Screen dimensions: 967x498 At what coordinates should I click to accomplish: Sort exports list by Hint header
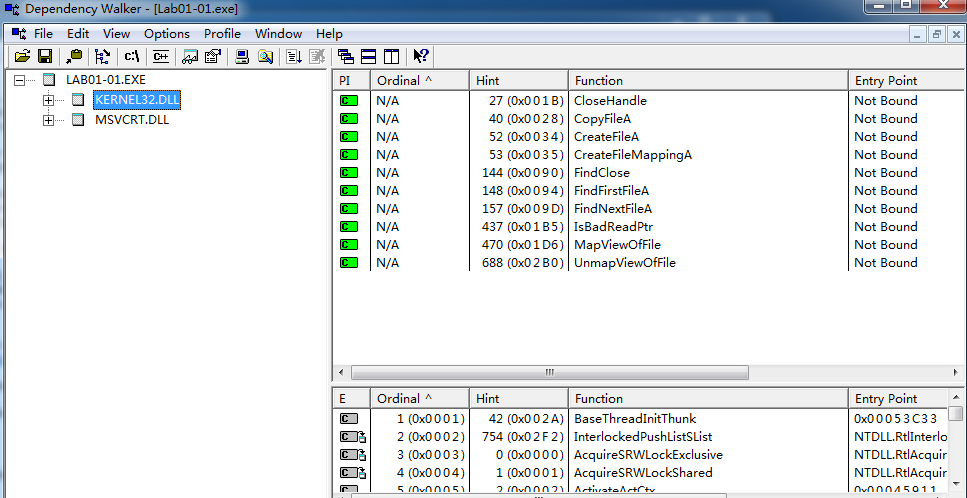pos(519,399)
